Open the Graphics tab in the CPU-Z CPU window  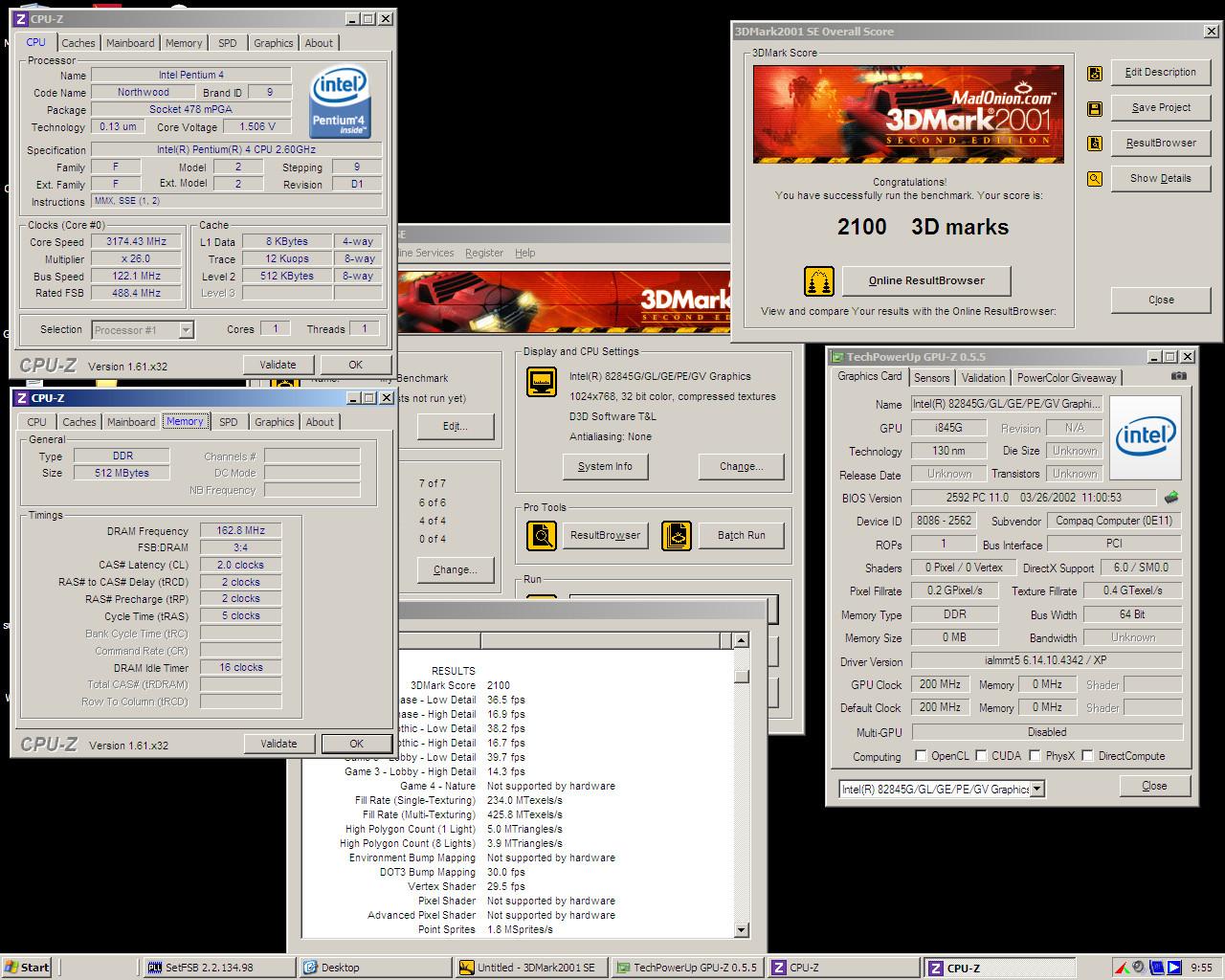click(273, 43)
